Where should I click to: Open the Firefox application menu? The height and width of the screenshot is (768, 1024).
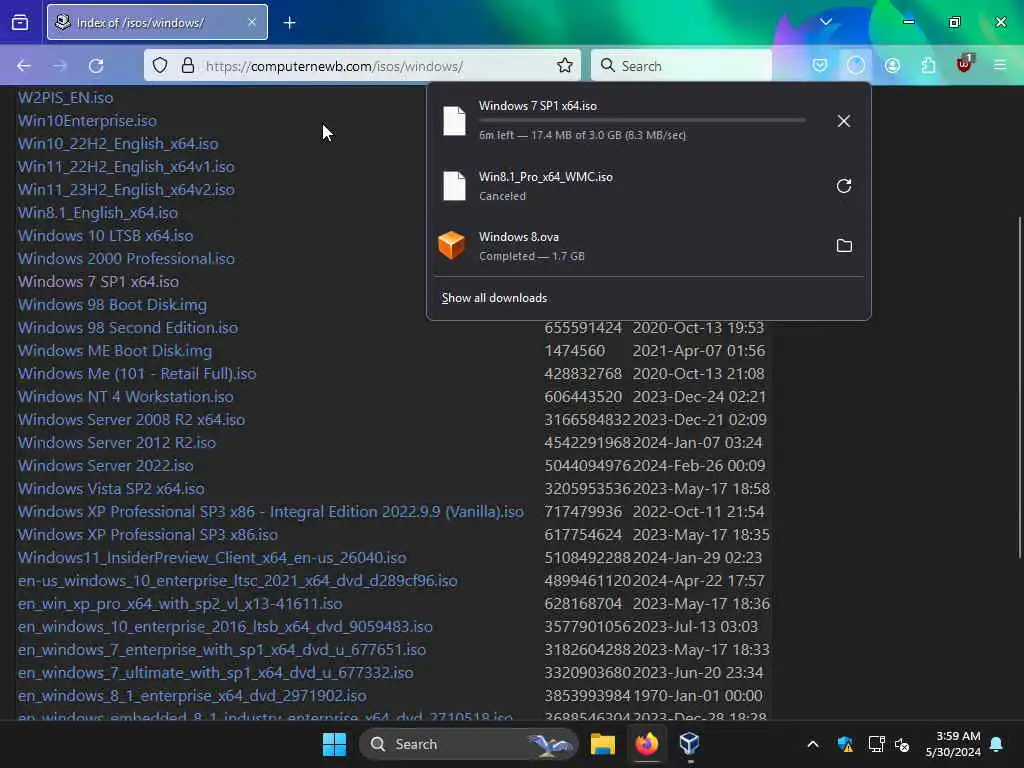[1000, 65]
